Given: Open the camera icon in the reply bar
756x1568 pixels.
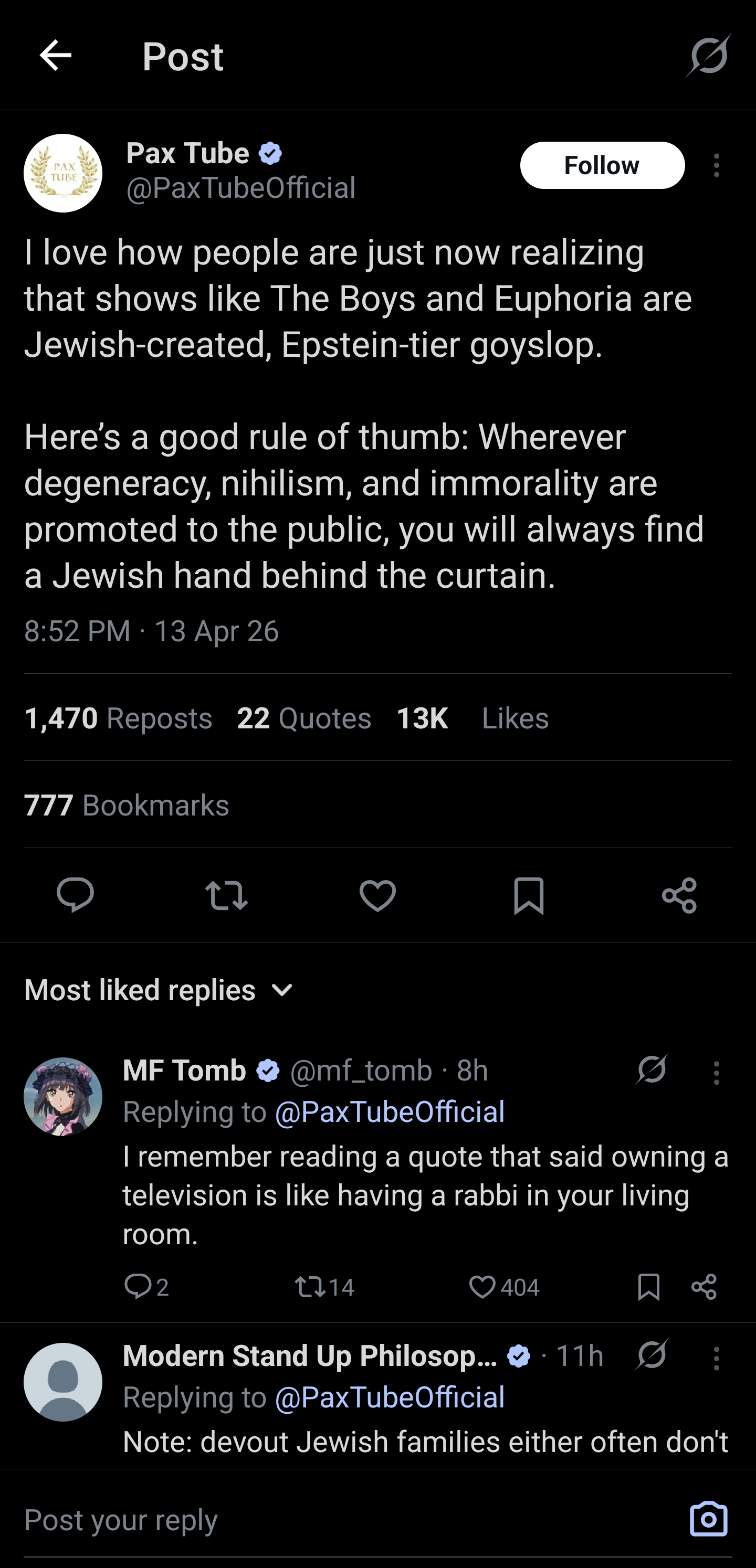Looking at the screenshot, I should [x=708, y=1519].
